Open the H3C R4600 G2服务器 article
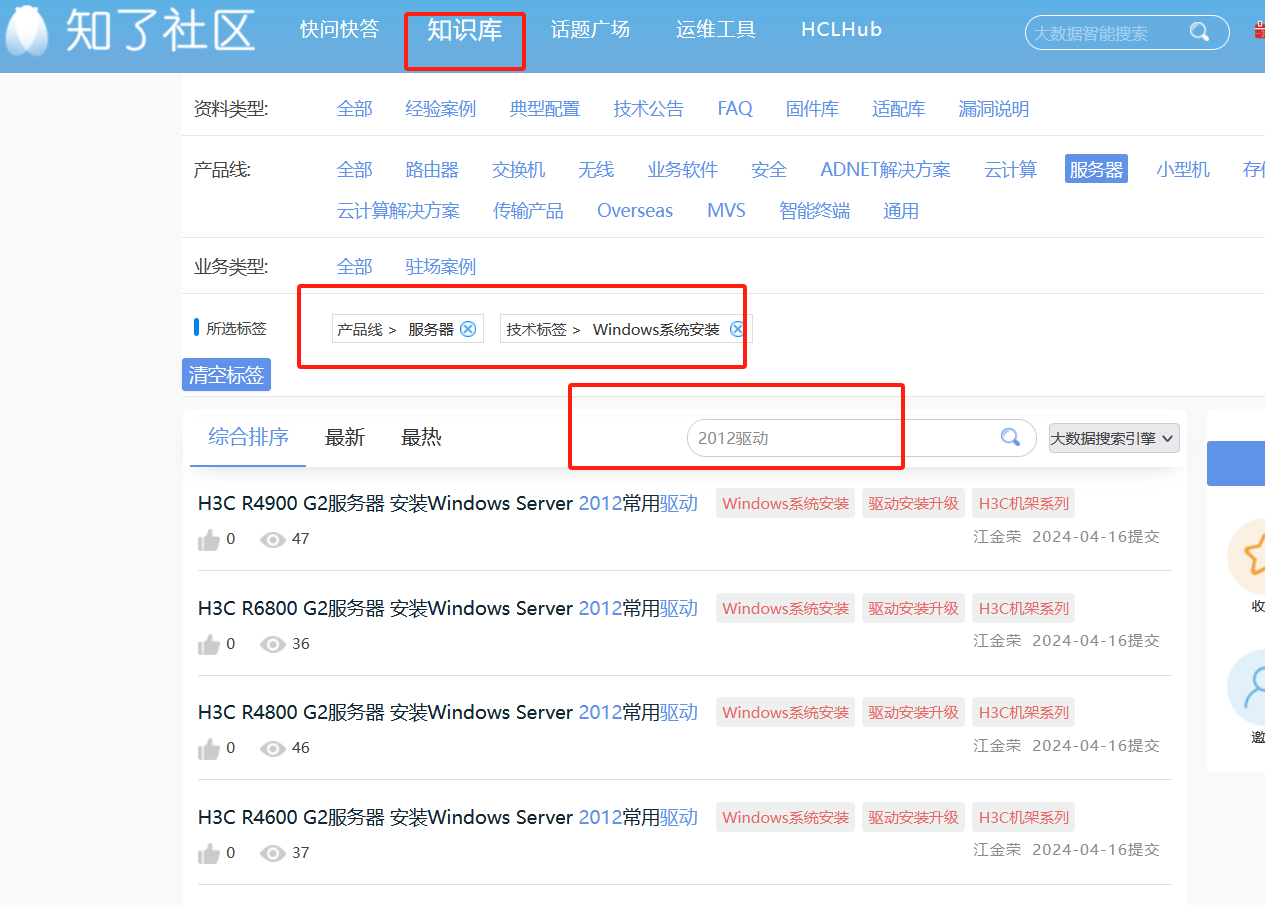The width and height of the screenshot is (1265, 905). pos(448,817)
